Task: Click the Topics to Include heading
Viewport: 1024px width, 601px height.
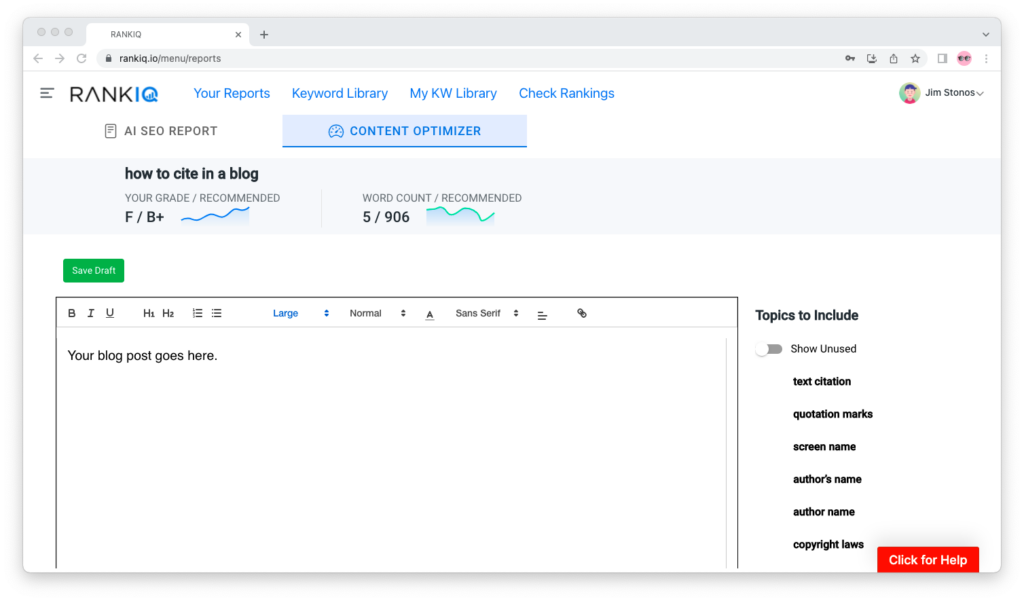Action: click(x=807, y=316)
